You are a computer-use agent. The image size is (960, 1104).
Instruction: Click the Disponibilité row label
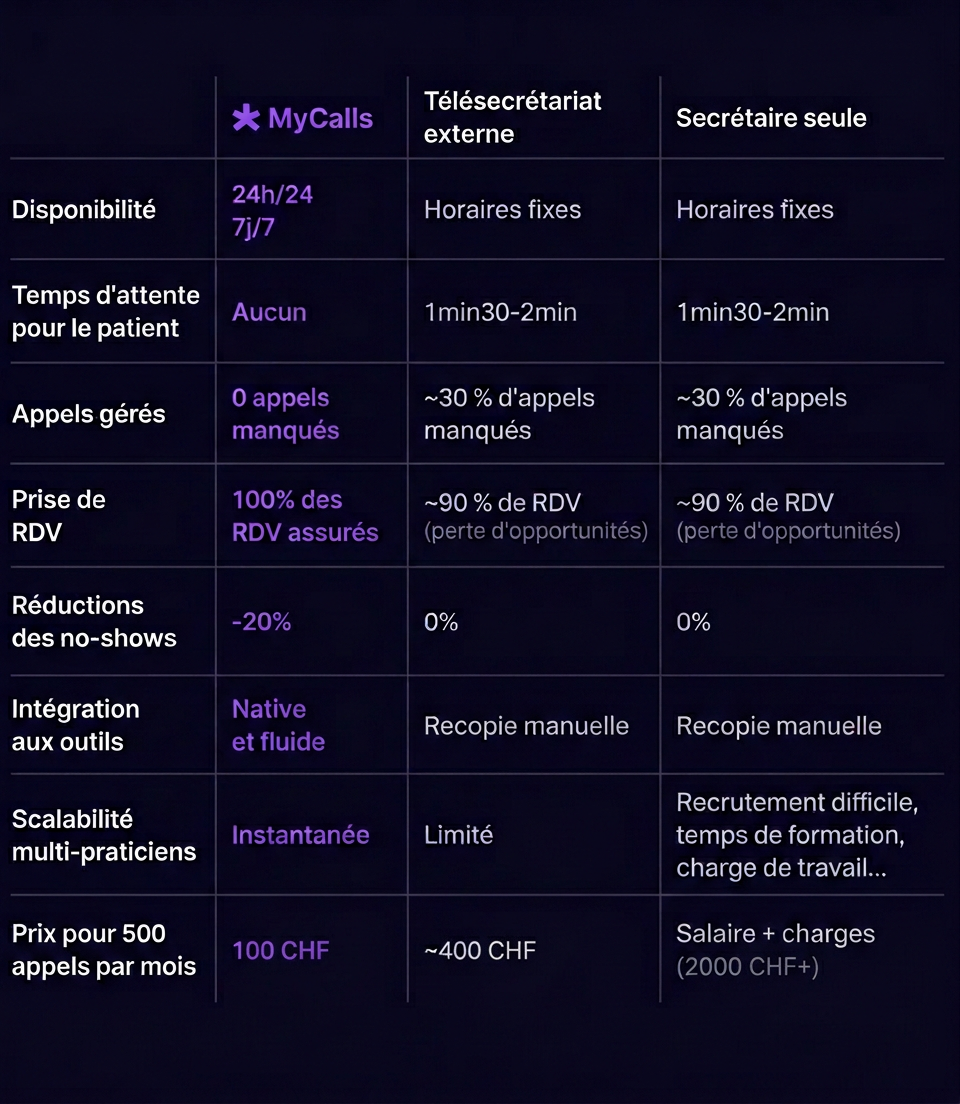pyautogui.click(x=84, y=210)
